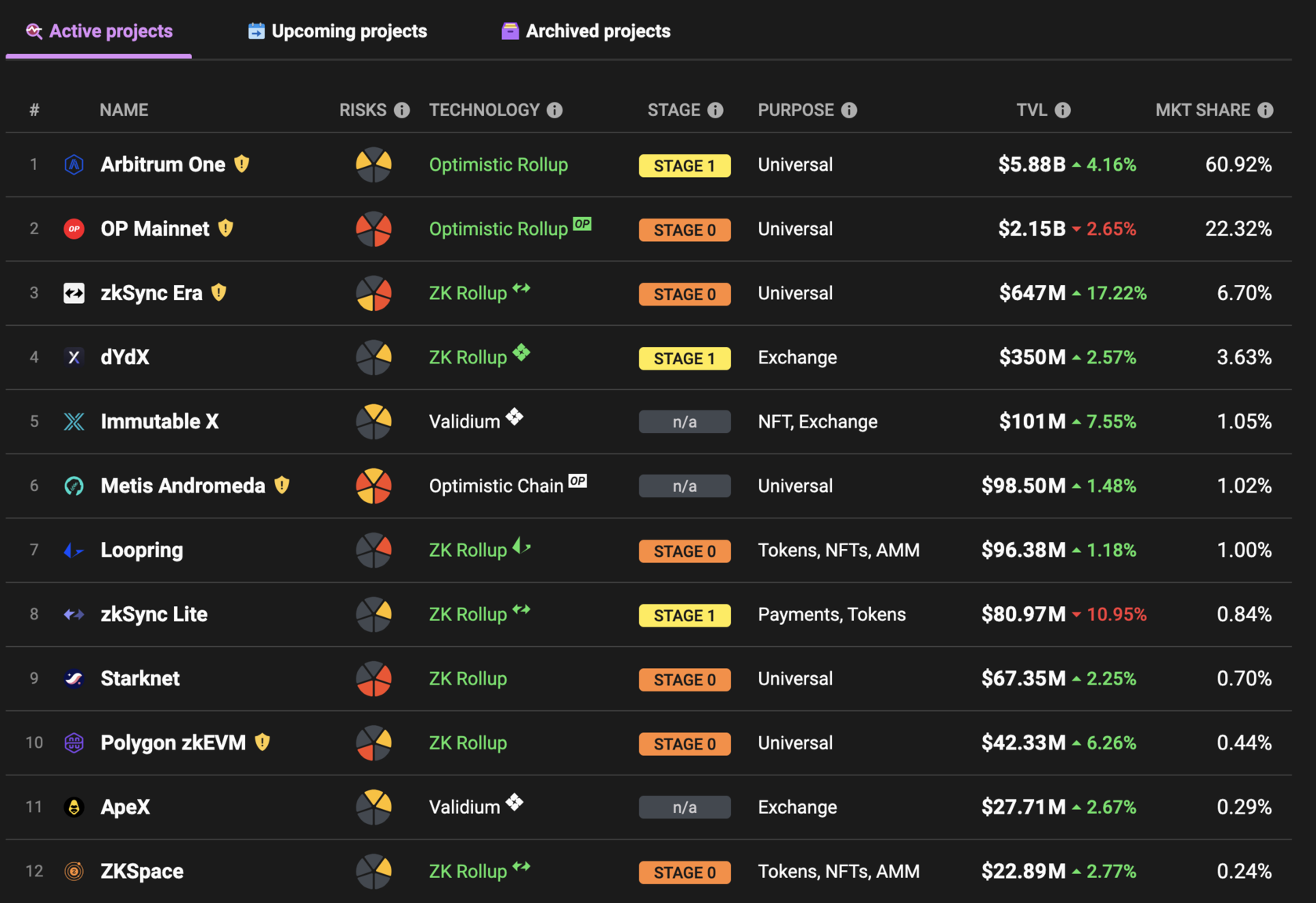Click STAGE 1 badge for zkSync Lite
Image resolution: width=1316 pixels, height=903 pixels.
tap(685, 615)
